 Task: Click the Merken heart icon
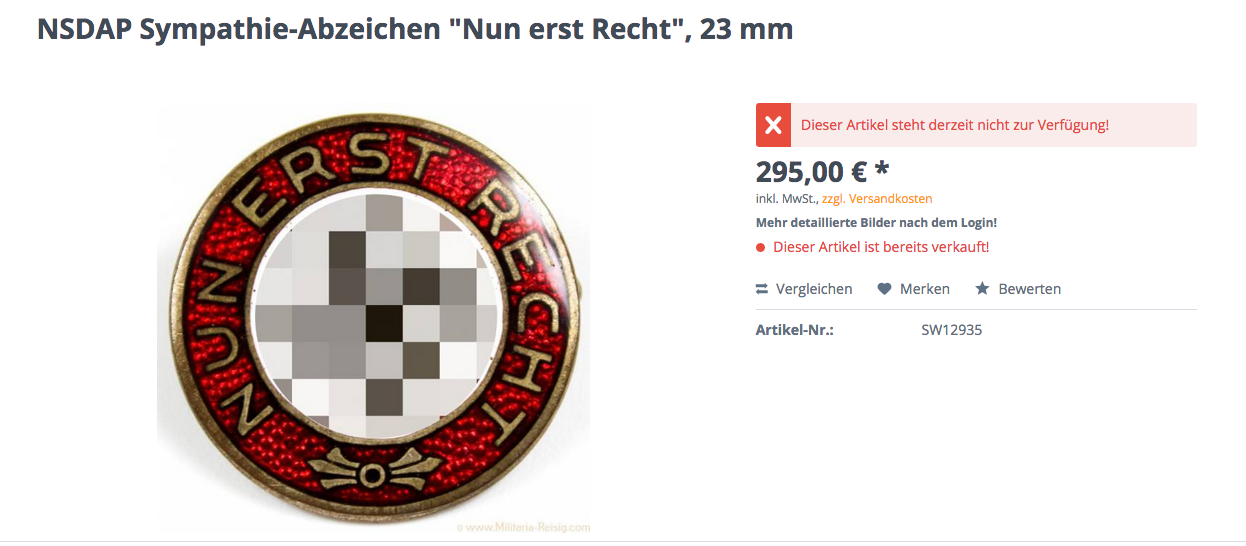point(884,289)
